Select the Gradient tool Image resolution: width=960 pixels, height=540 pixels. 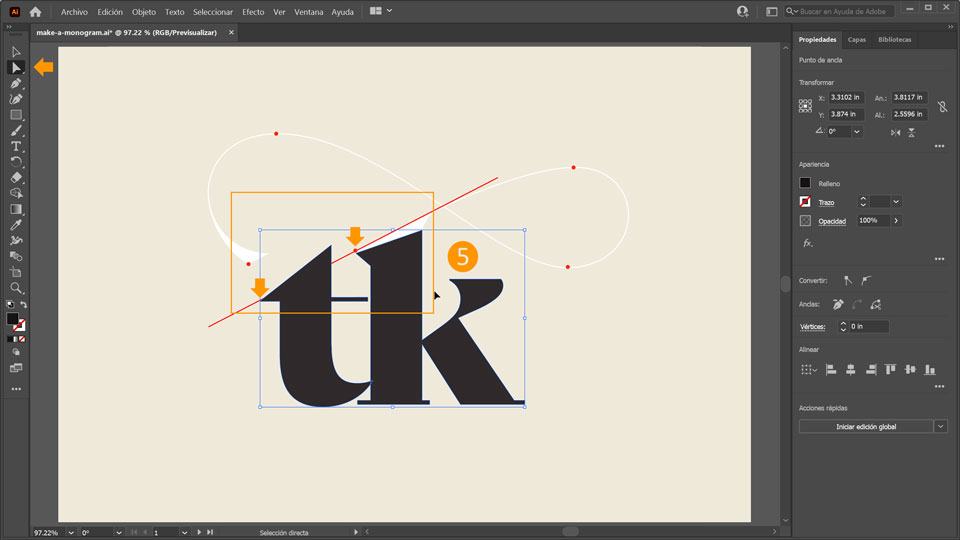(x=16, y=209)
